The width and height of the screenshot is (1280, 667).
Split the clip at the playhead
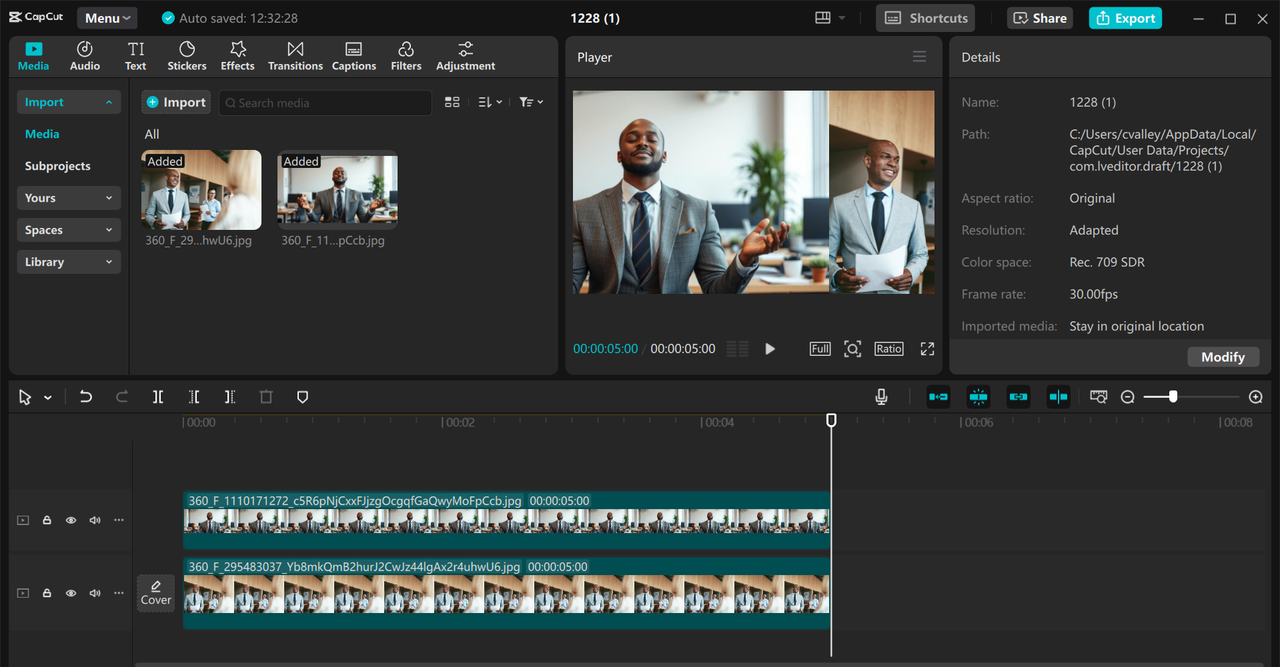pos(158,396)
